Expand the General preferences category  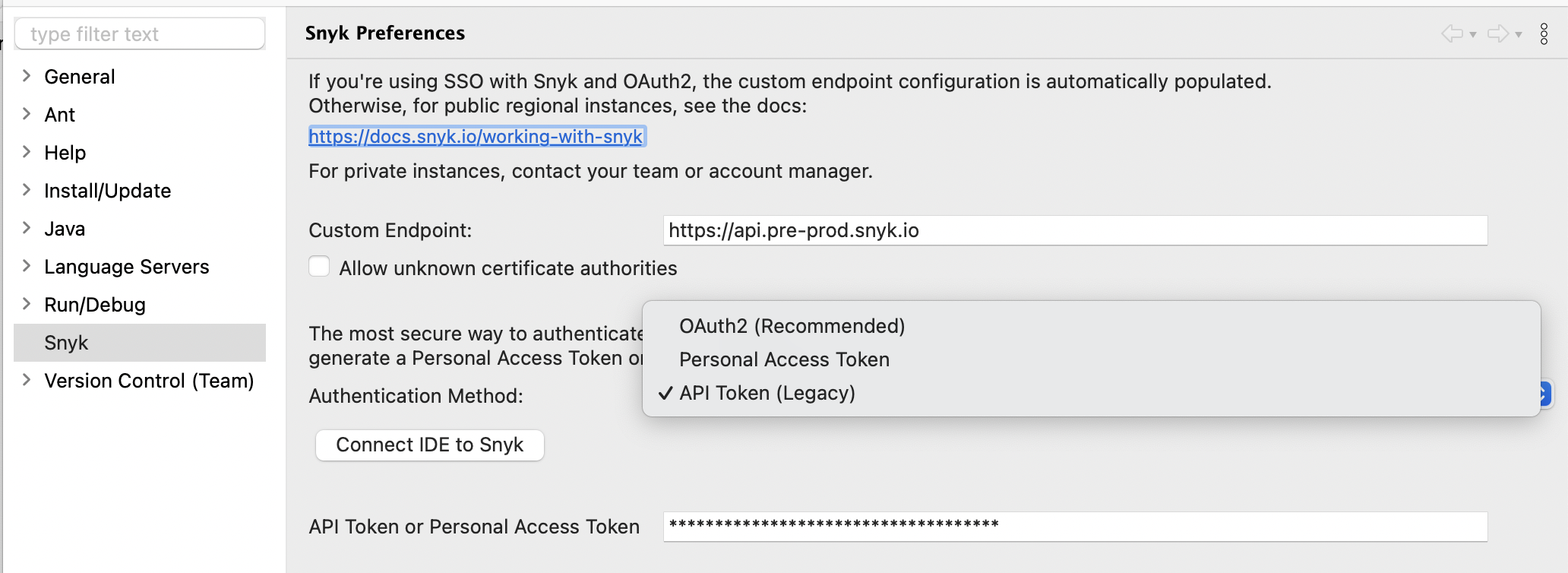(x=27, y=76)
